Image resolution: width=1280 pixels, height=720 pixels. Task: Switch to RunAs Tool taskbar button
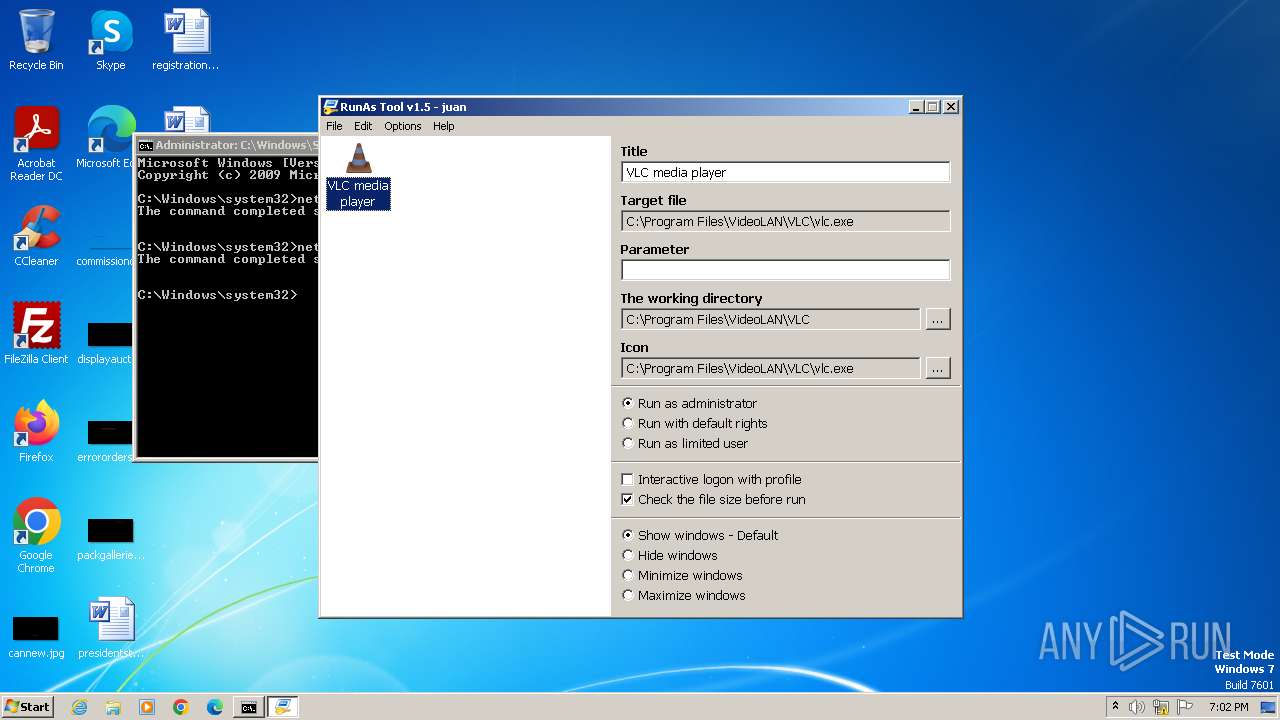click(x=283, y=707)
